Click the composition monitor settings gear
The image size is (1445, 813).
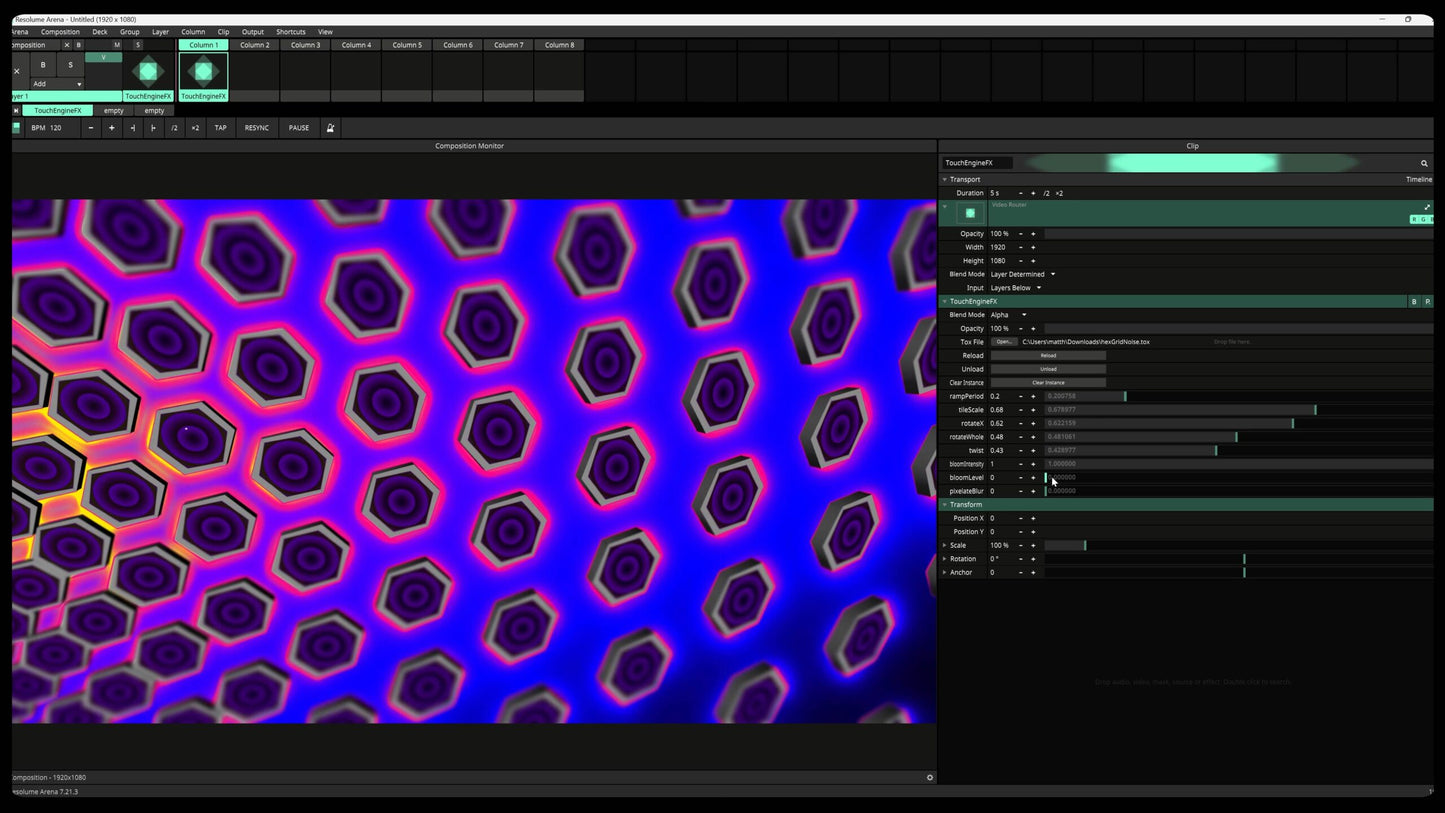[x=929, y=777]
